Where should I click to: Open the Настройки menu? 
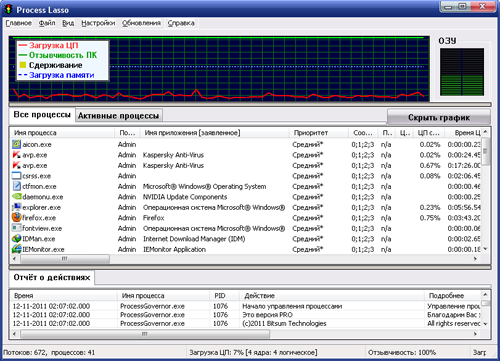(x=98, y=23)
